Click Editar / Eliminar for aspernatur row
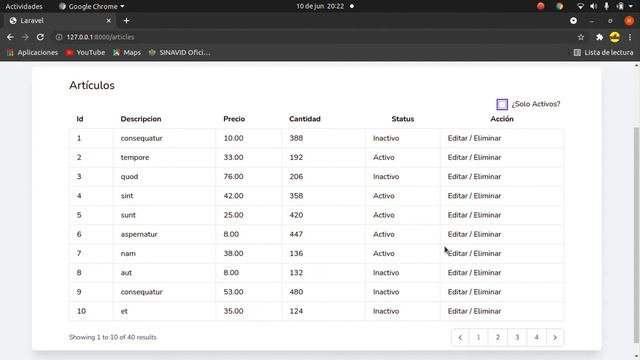Viewport: 640px width, 360px height. pos(474,234)
